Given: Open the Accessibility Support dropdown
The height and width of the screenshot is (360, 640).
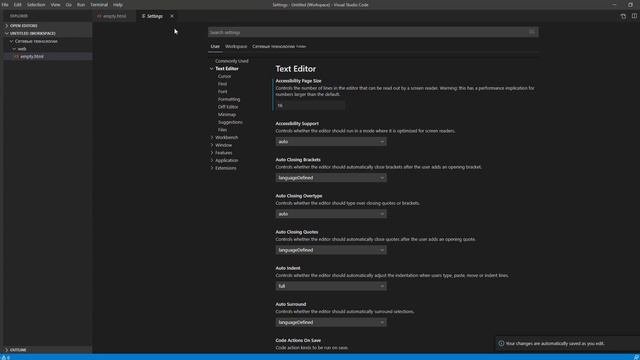Looking at the screenshot, I should (331, 142).
